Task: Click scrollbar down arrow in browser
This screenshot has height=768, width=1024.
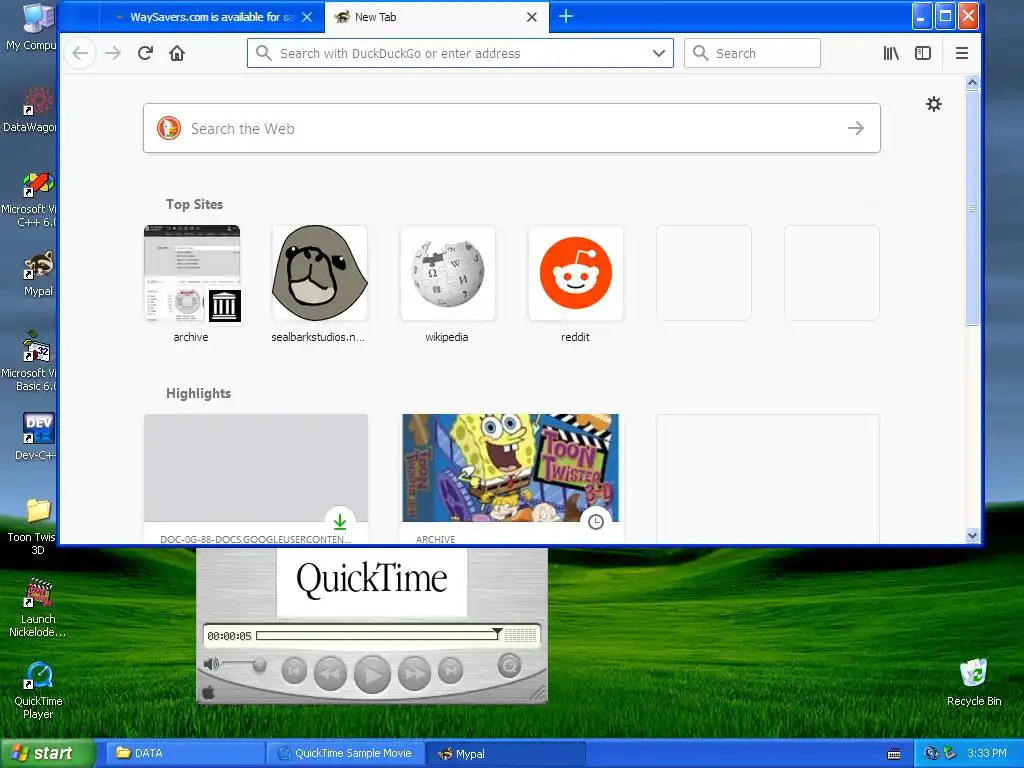Action: (972, 536)
